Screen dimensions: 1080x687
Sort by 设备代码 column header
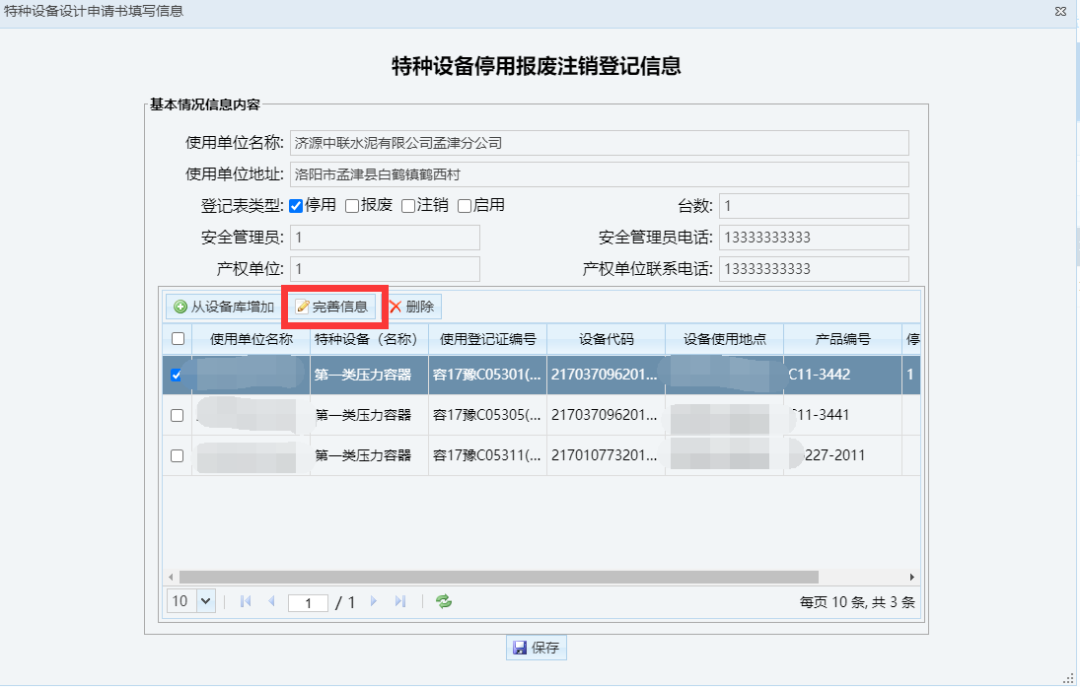pyautogui.click(x=606, y=339)
